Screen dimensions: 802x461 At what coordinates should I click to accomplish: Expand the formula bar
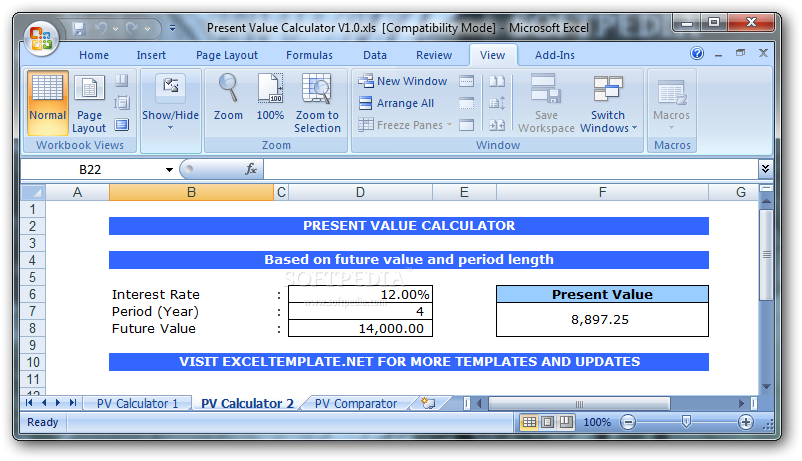point(765,169)
